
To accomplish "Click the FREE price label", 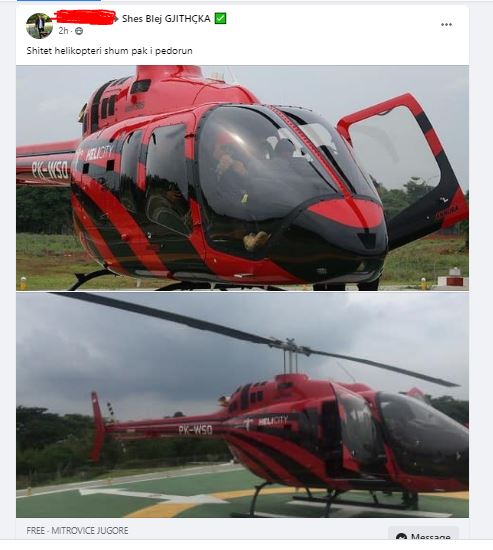I will coord(35,530).
